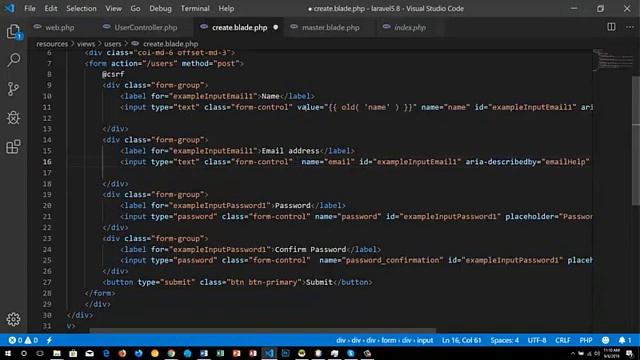The height and width of the screenshot is (360, 640).
Task: Select the create.blade.php tab
Action: [239, 27]
